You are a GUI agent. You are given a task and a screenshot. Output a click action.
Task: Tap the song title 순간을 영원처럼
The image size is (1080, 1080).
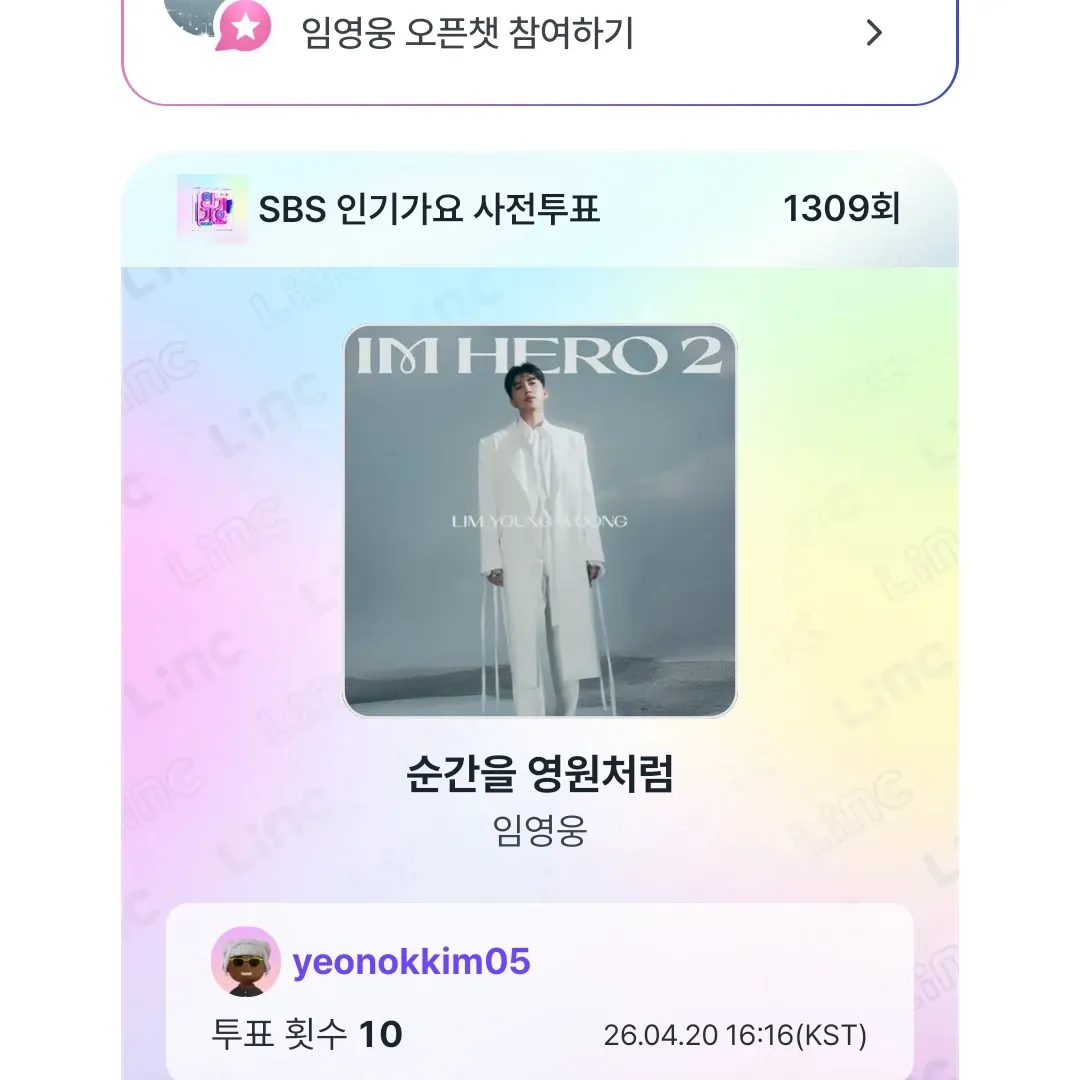[x=540, y=775]
